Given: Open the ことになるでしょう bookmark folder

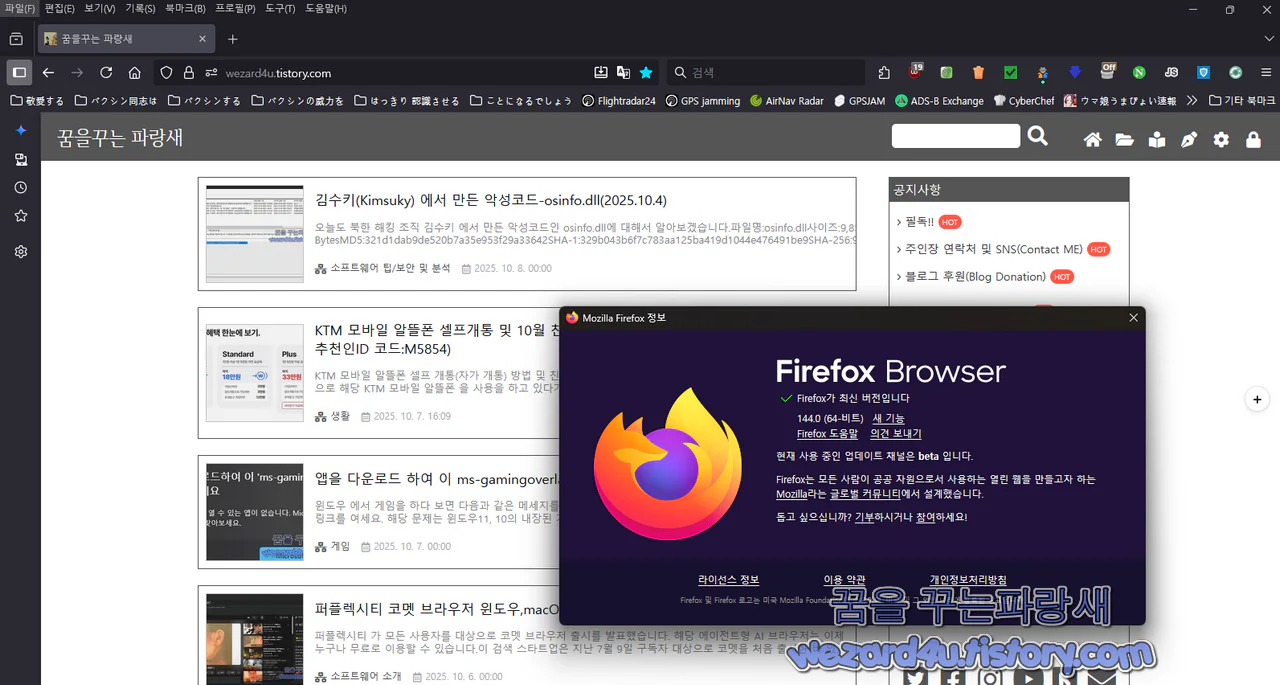Looking at the screenshot, I should tap(521, 101).
